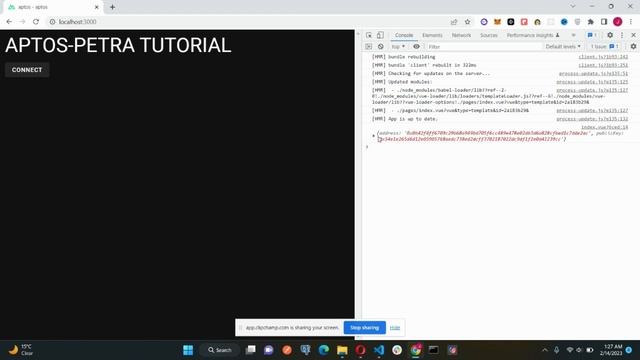This screenshot has width=640, height=360.
Task: Open the Default levels dropdown
Action: click(563, 47)
